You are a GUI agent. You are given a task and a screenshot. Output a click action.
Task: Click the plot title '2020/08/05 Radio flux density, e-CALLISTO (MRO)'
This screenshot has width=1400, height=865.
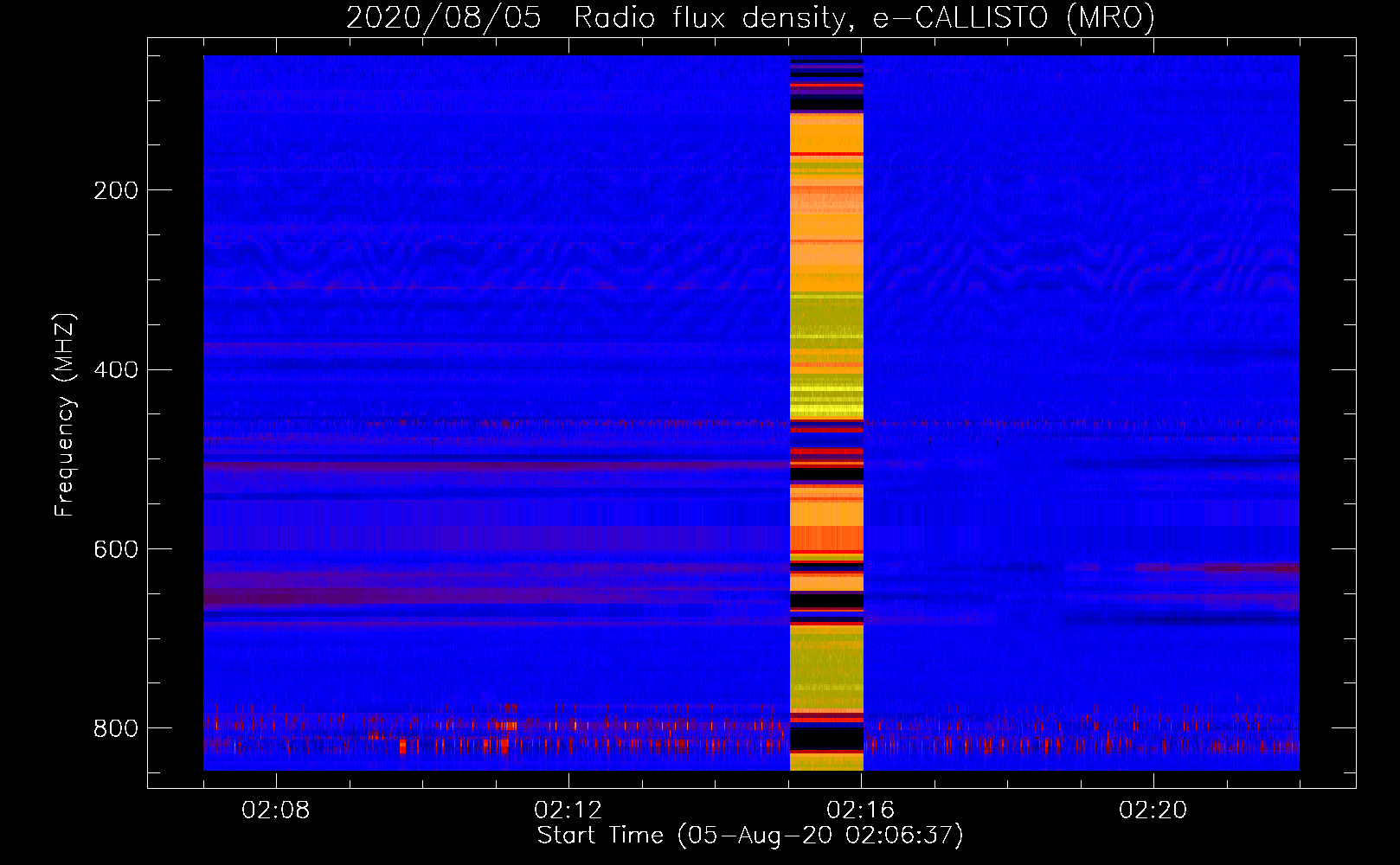click(x=750, y=17)
